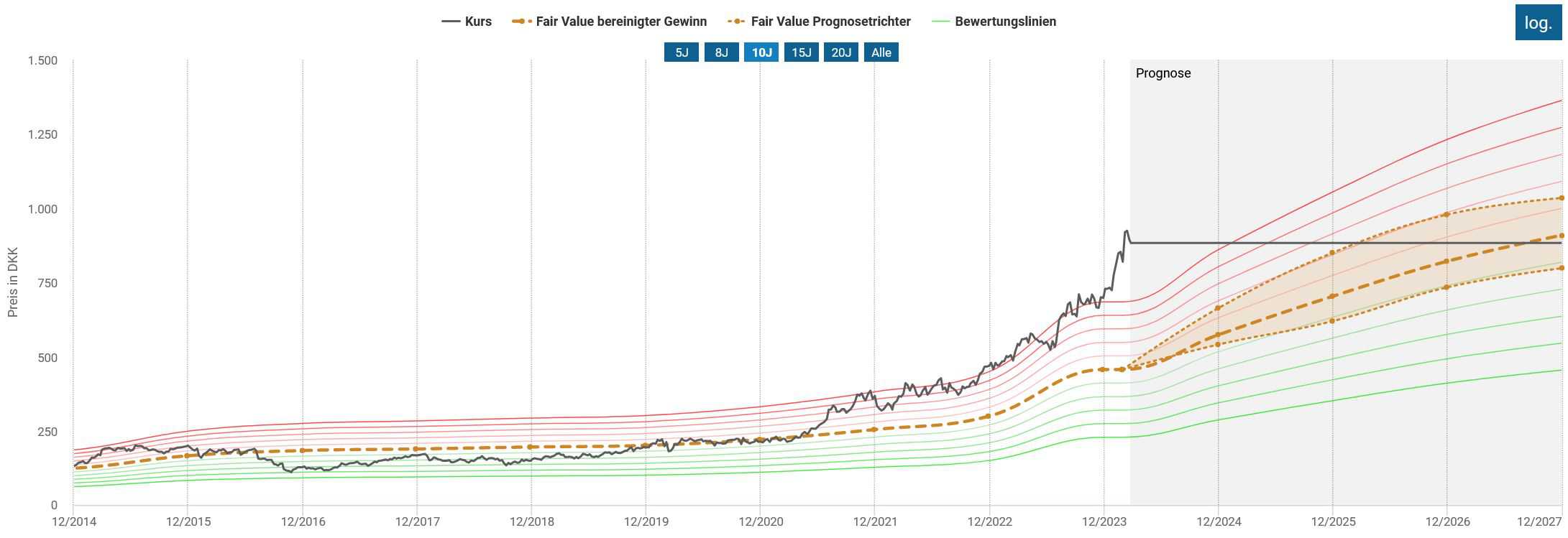Display all data with Alle button
The image size is (1568, 538).
click(x=881, y=52)
